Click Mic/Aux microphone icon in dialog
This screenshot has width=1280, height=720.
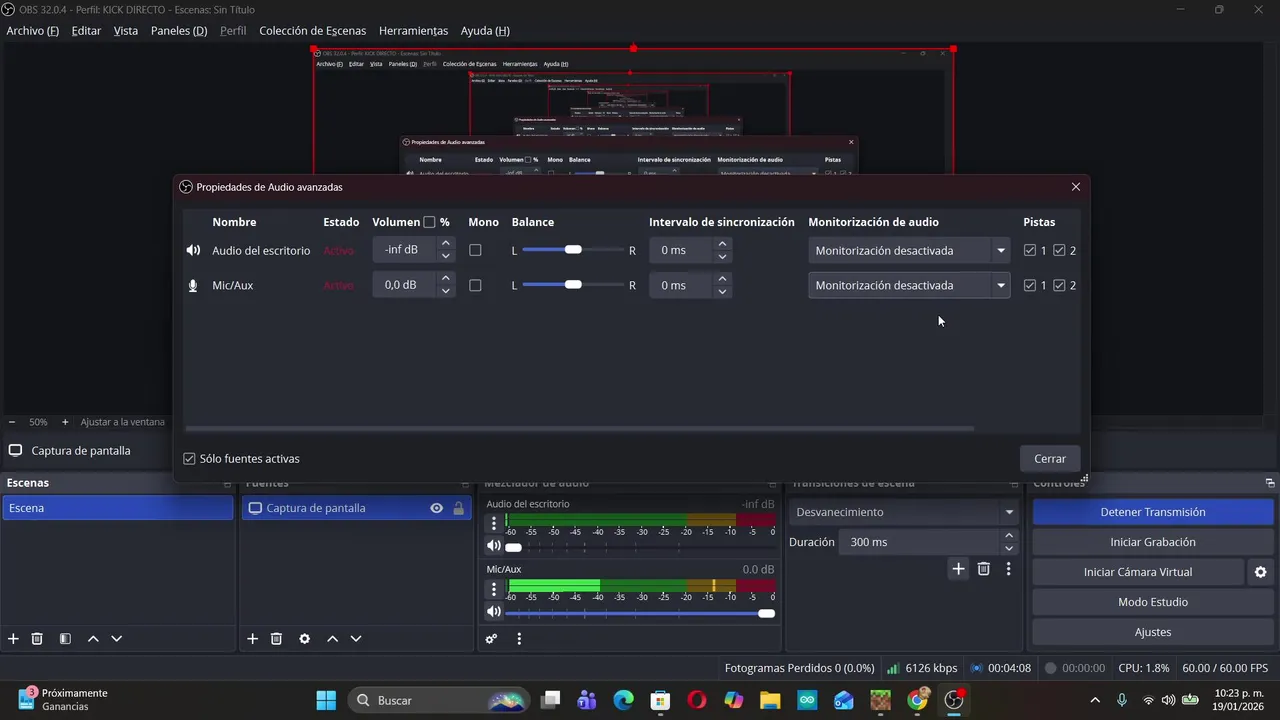(193, 285)
